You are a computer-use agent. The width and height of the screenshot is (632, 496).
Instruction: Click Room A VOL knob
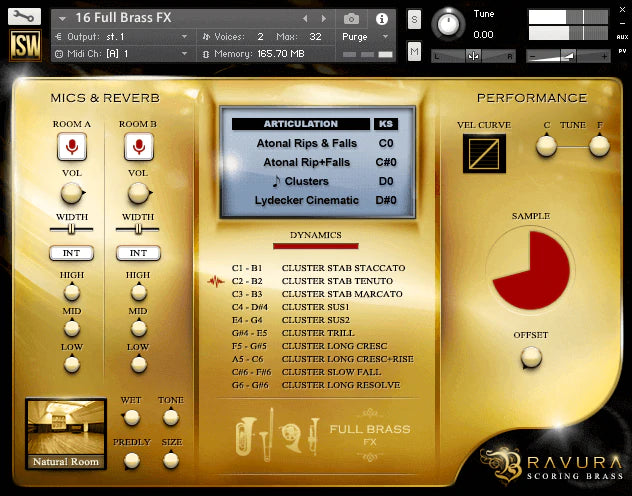point(72,193)
